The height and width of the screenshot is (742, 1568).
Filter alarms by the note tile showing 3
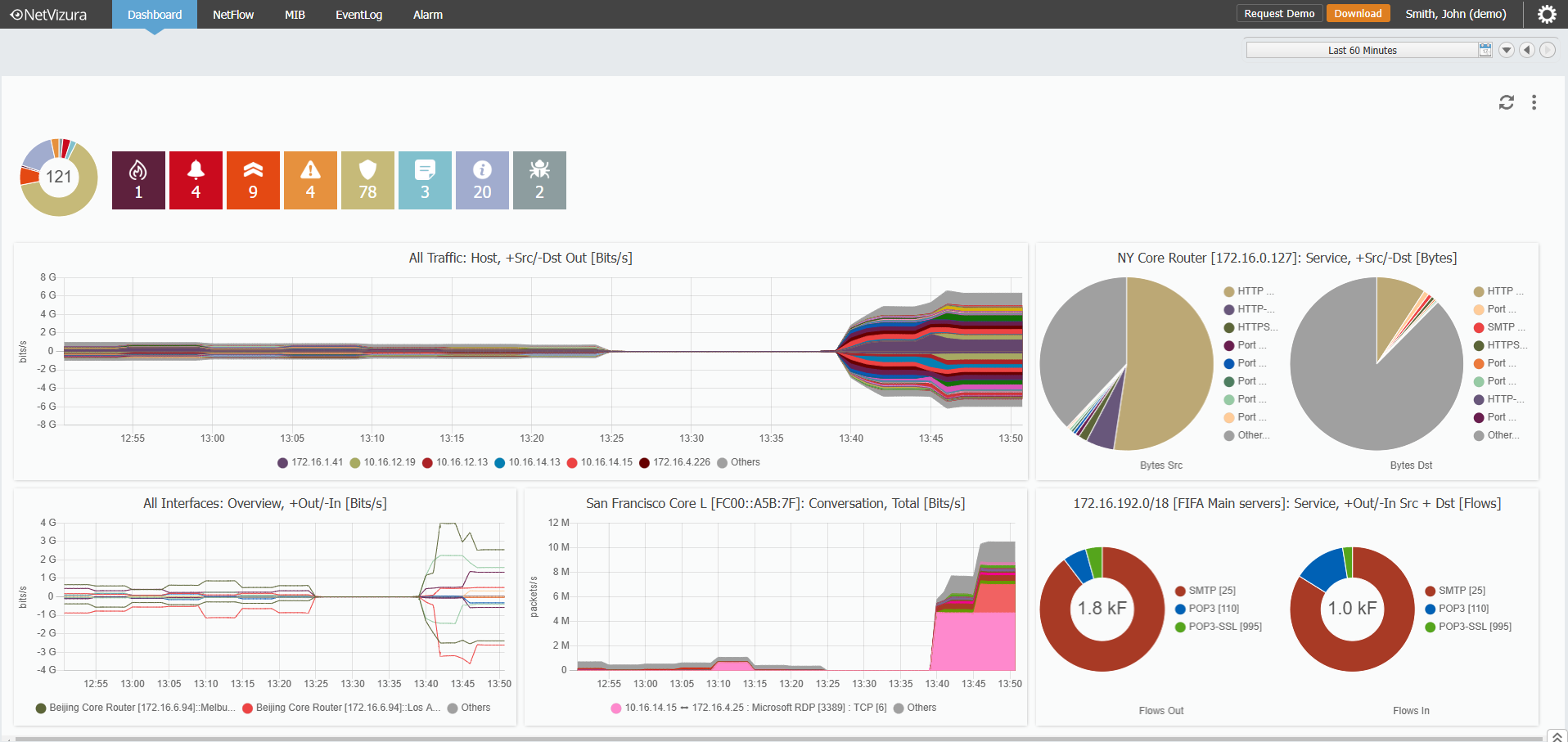[x=425, y=180]
